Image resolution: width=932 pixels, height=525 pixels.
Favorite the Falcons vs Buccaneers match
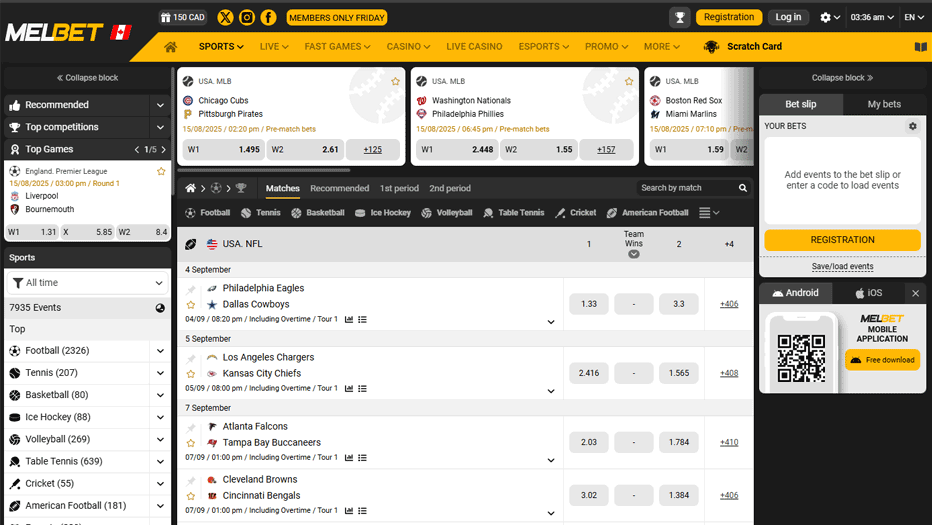[x=191, y=443]
